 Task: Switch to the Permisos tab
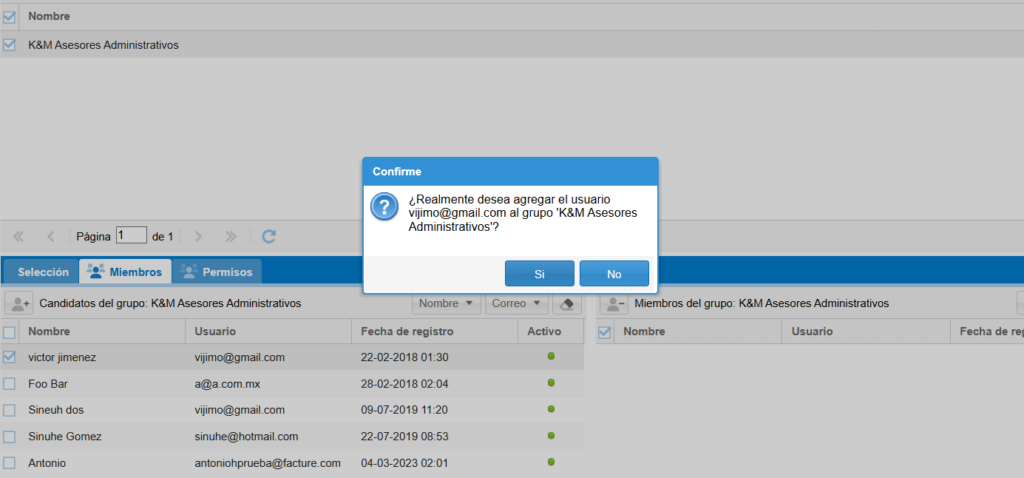coord(217,272)
